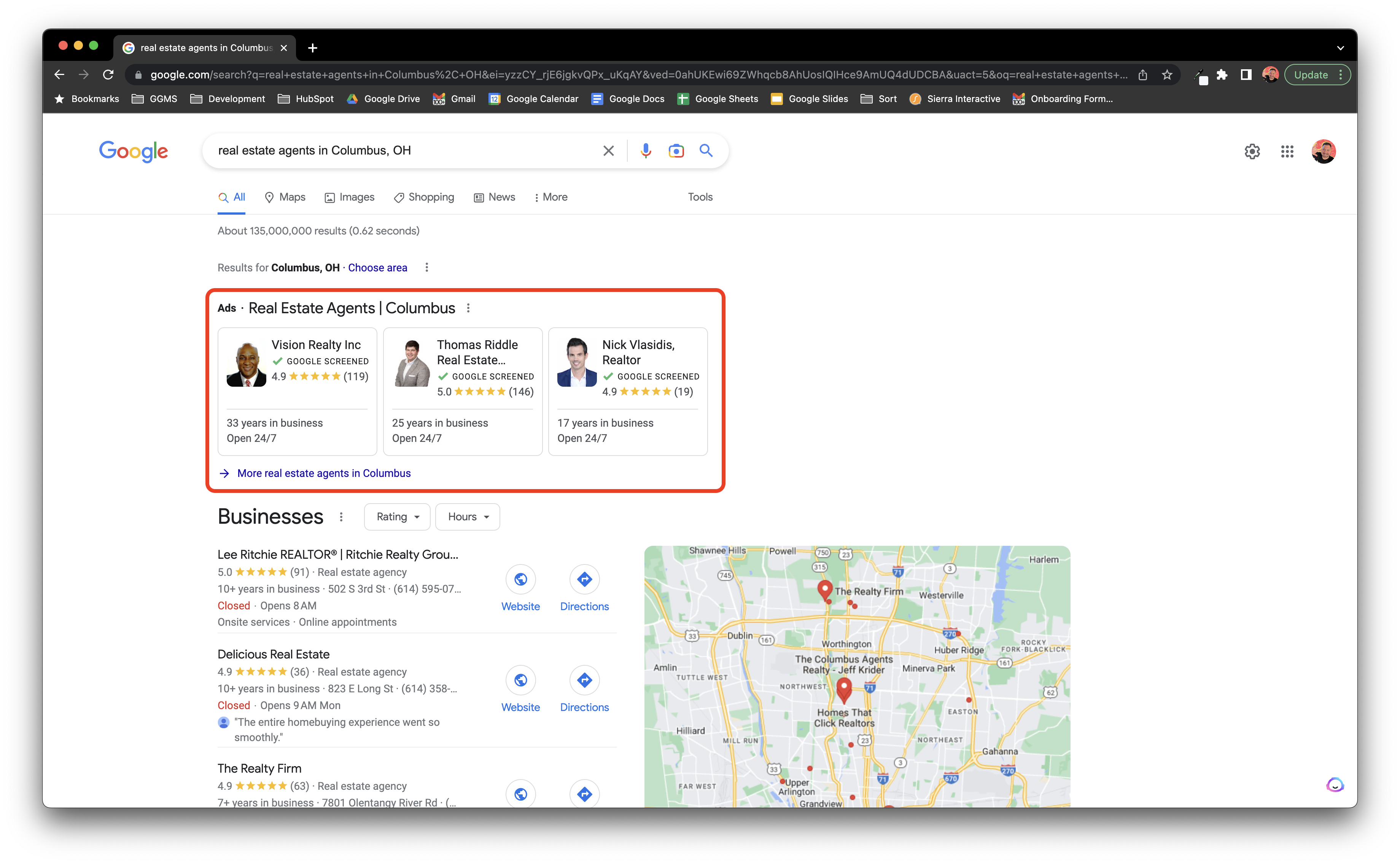
Task: Open the Hours filter dropdown
Action: tap(467, 516)
